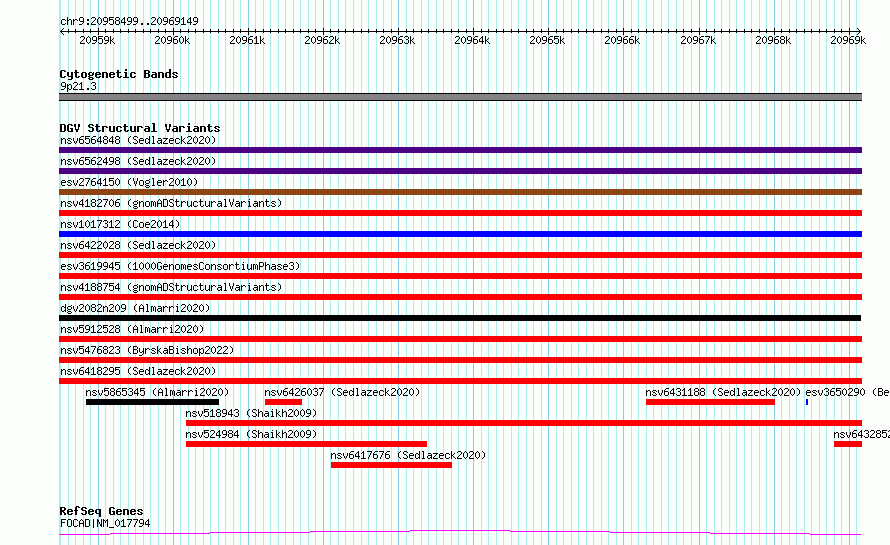890x545 pixels.
Task: Open the Cytogenetic Bands track heading
Action: click(x=119, y=74)
